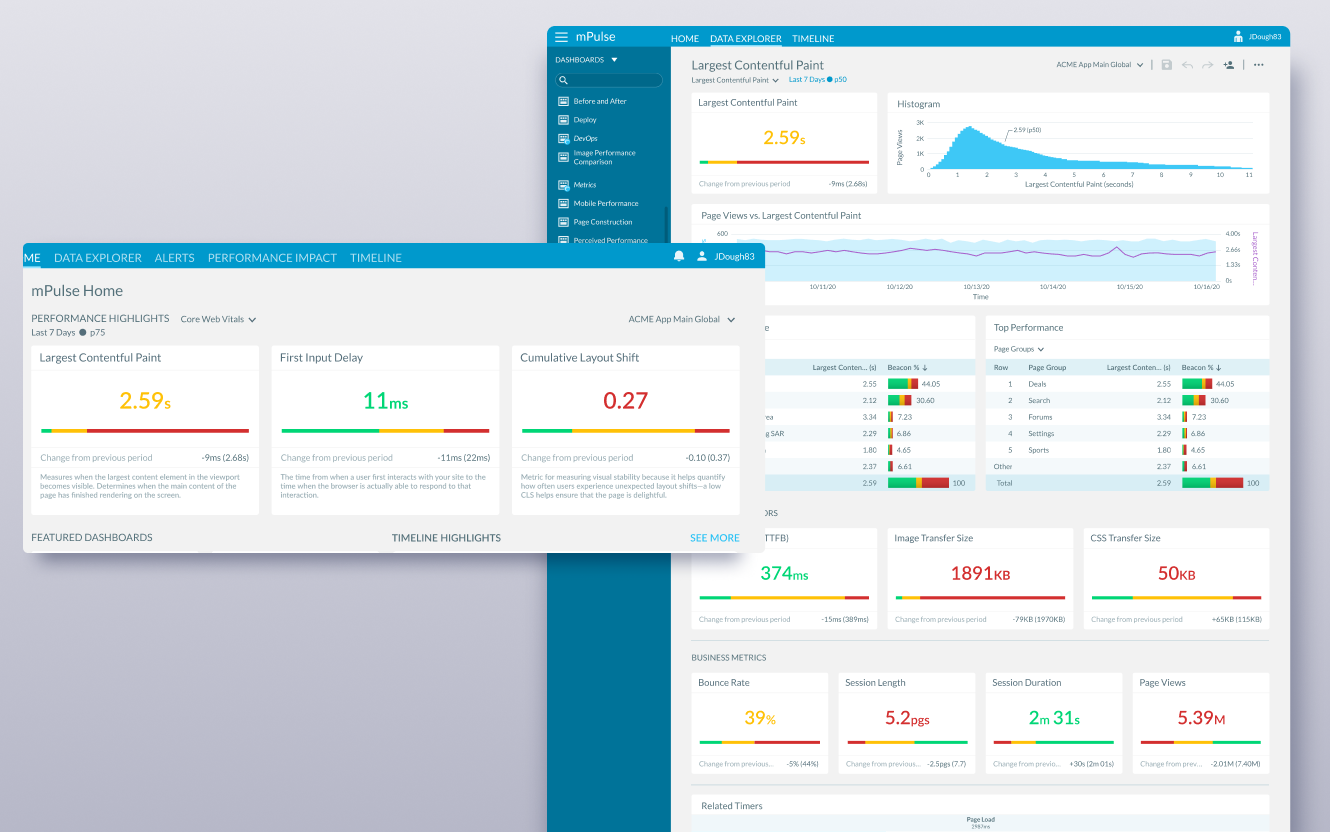Click the Before and After dashboard icon
This screenshot has height=832, width=1330.
[563, 101]
